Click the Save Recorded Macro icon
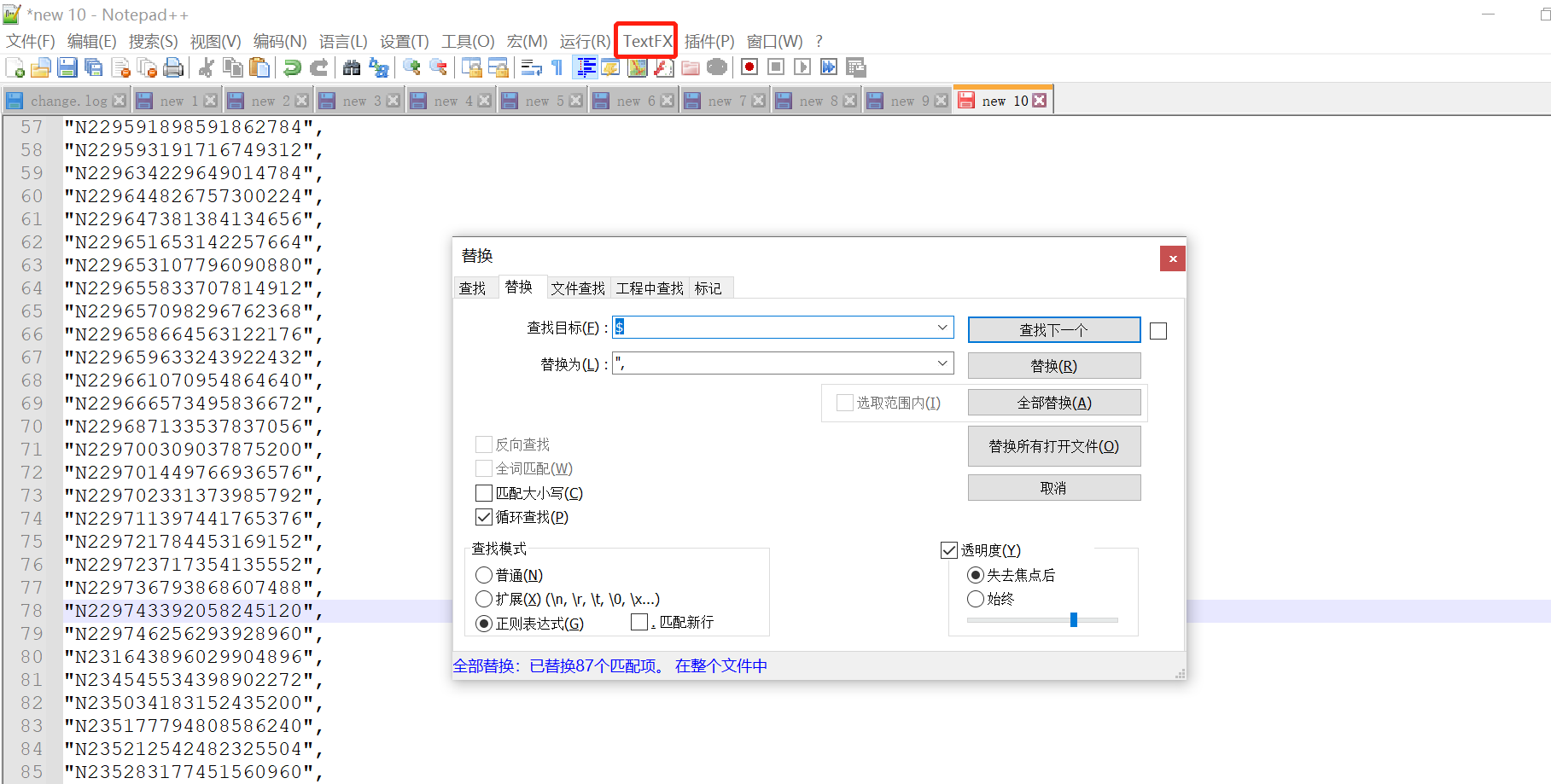 855,67
